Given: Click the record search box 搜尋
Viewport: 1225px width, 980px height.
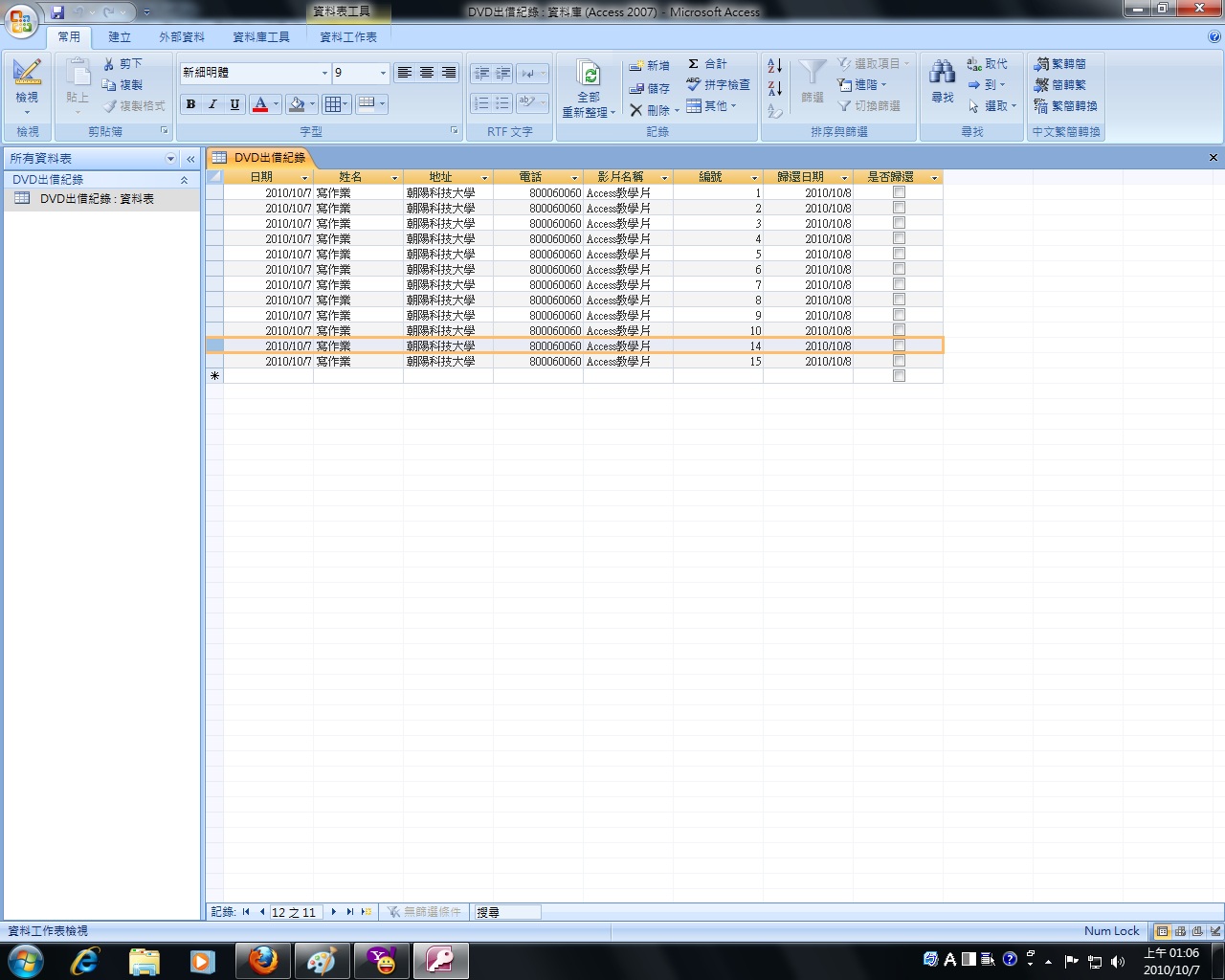Looking at the screenshot, I should [507, 912].
